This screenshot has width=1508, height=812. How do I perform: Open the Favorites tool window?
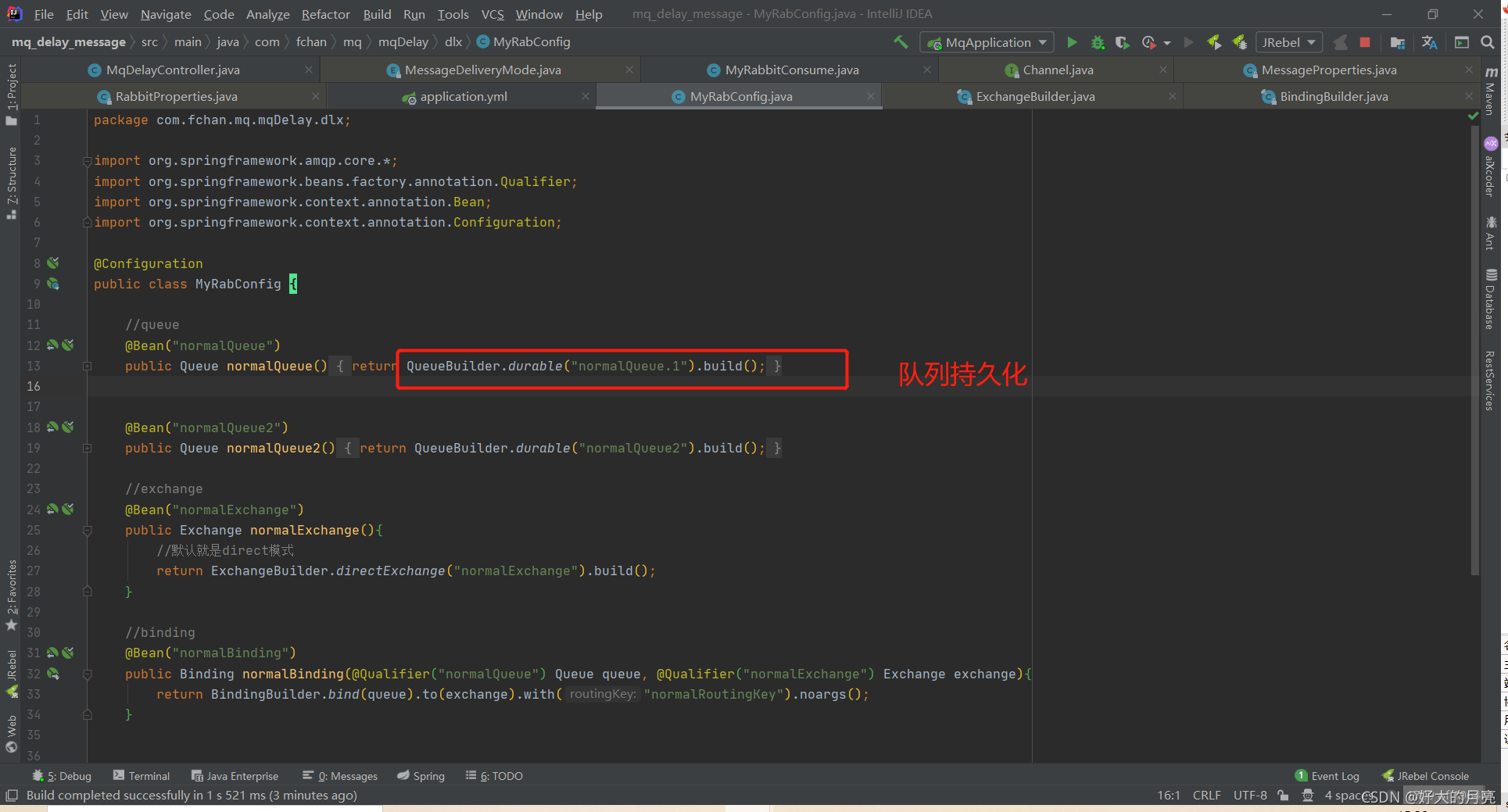coord(11,596)
